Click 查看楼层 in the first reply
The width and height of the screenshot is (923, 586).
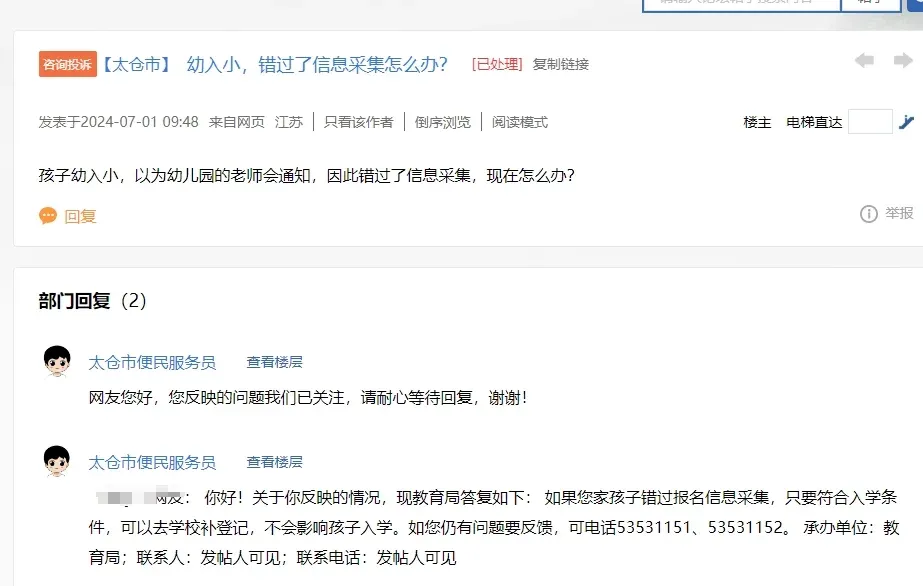click(274, 362)
